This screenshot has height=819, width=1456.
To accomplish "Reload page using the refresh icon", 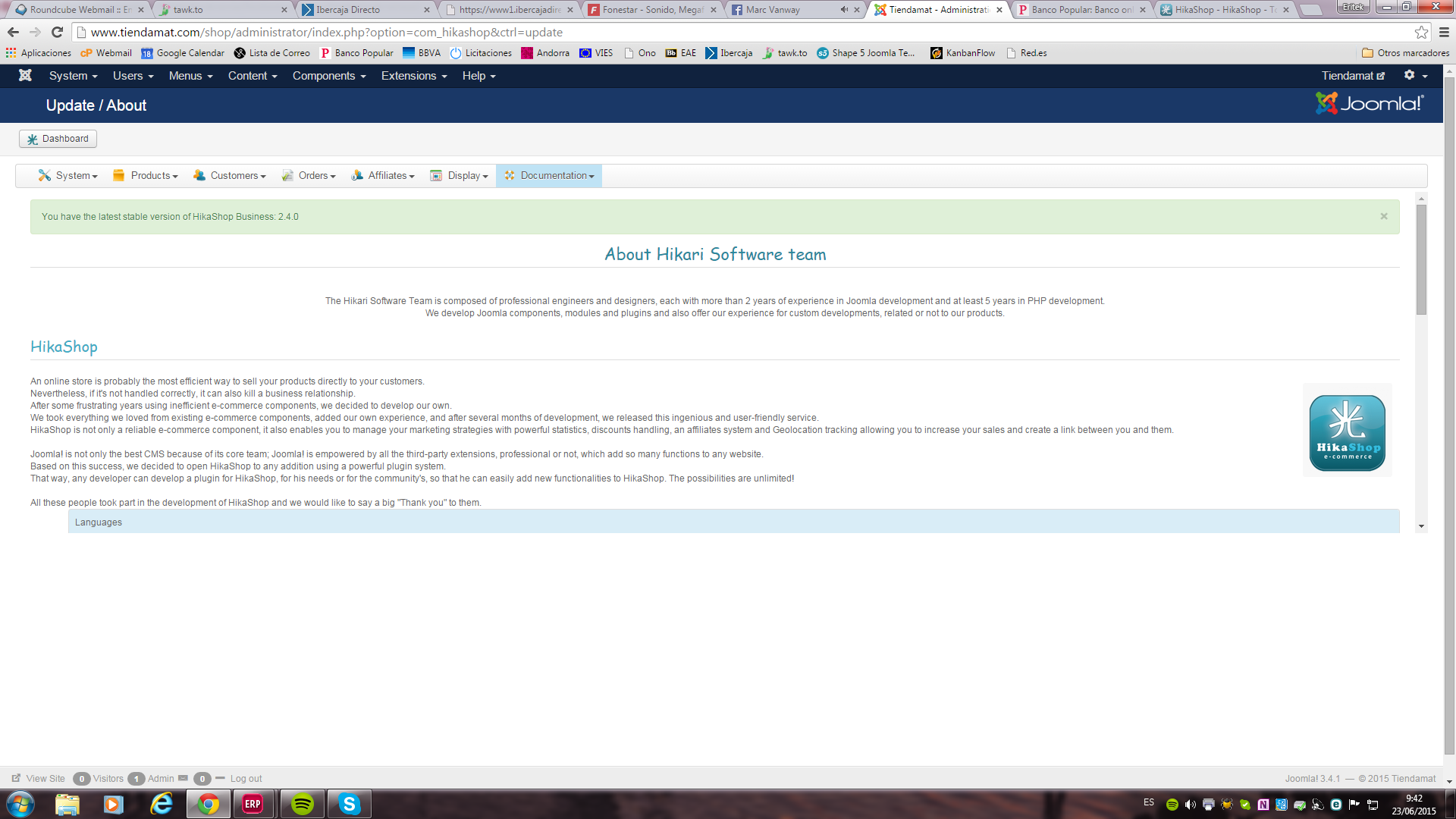I will click(x=57, y=32).
